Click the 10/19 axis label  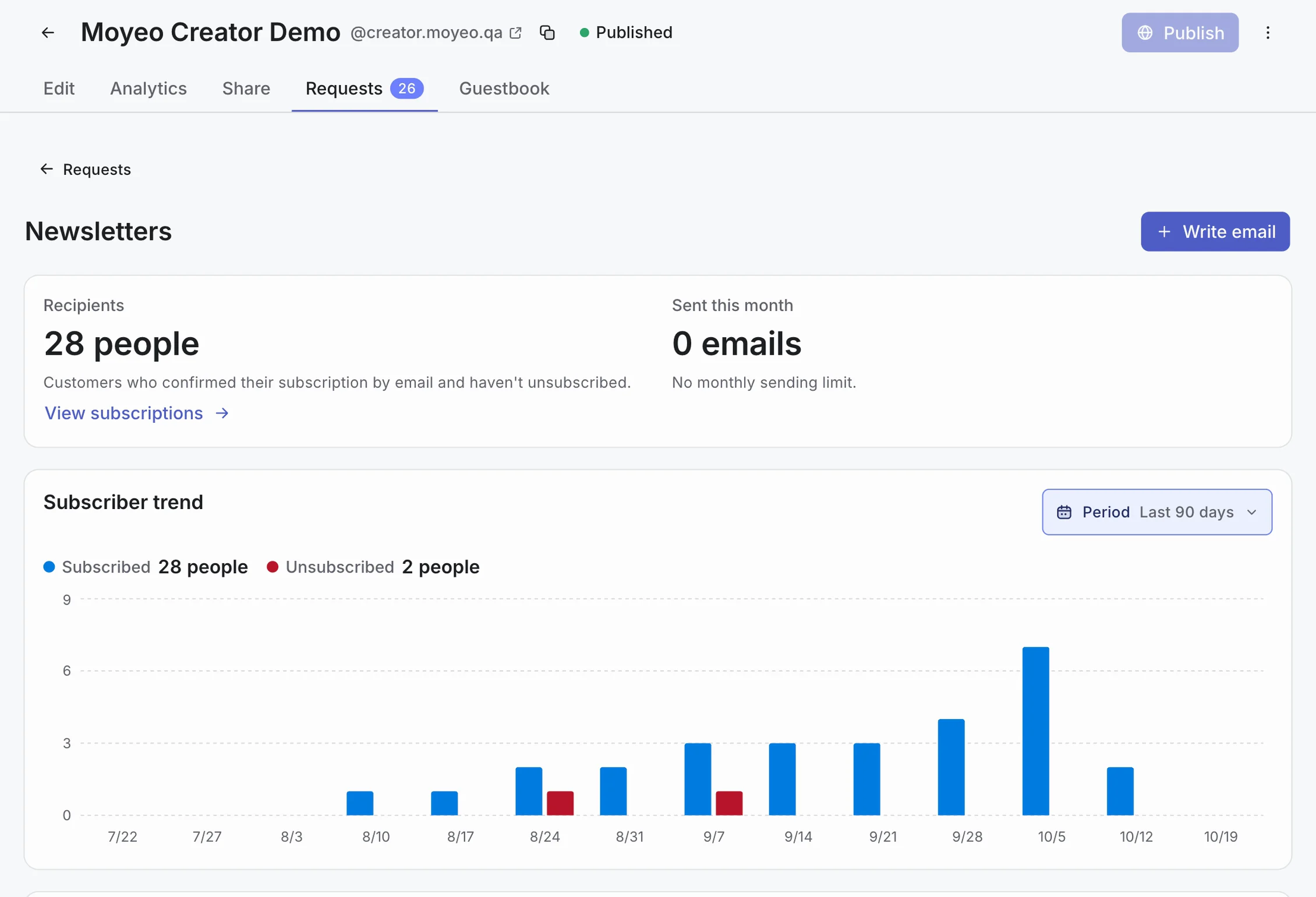point(1221,837)
